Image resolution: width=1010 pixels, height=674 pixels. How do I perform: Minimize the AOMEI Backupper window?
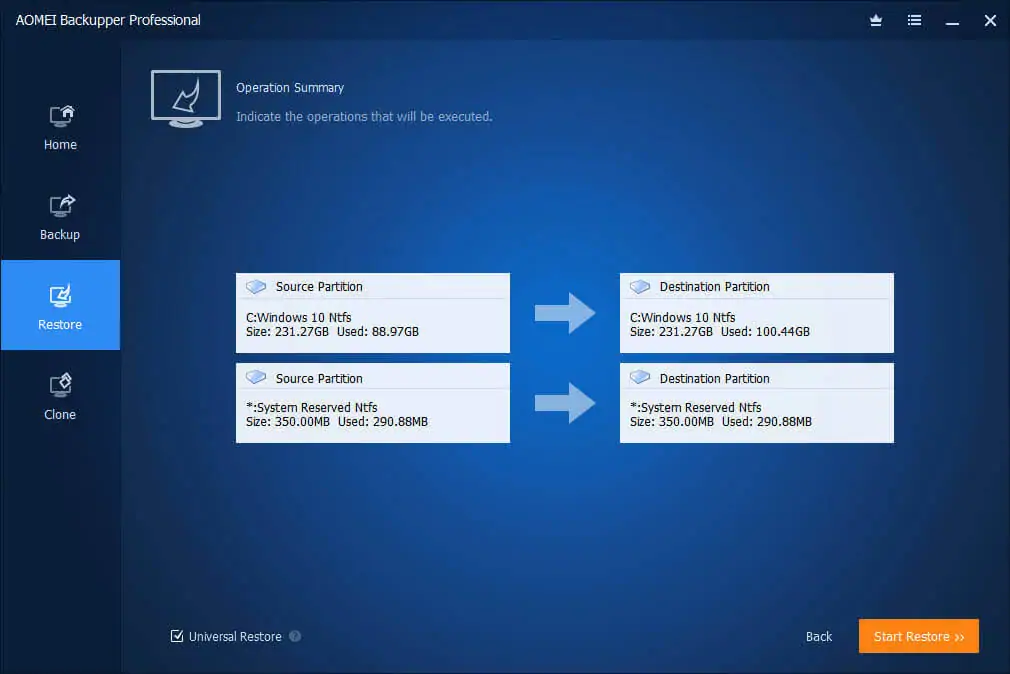(x=952, y=23)
